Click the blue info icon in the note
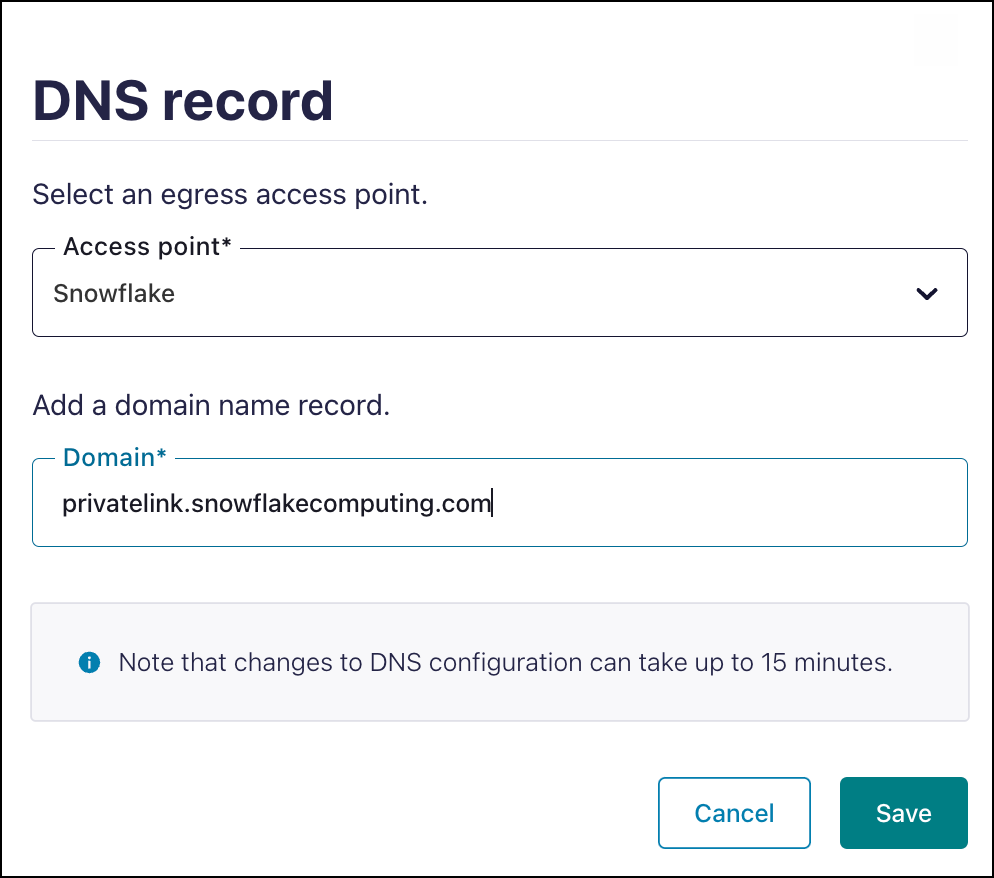 (x=89, y=662)
